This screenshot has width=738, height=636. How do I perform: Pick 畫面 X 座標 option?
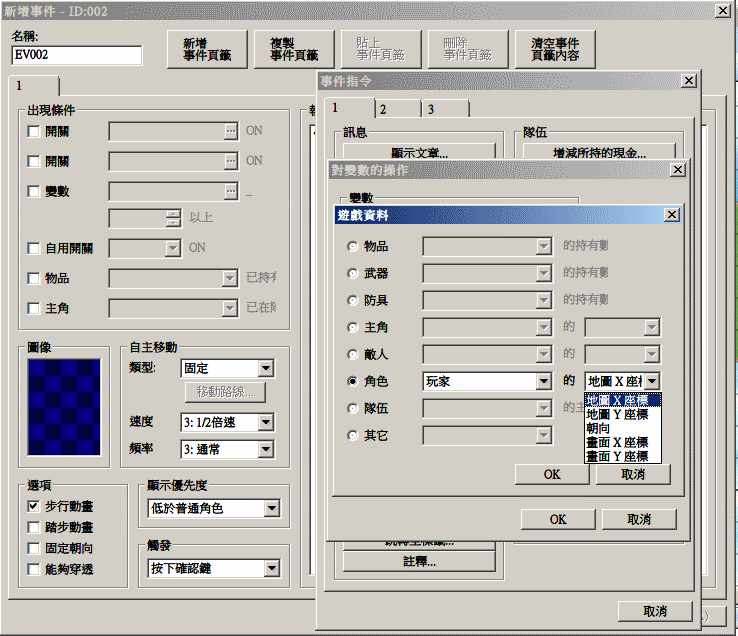(x=623, y=443)
